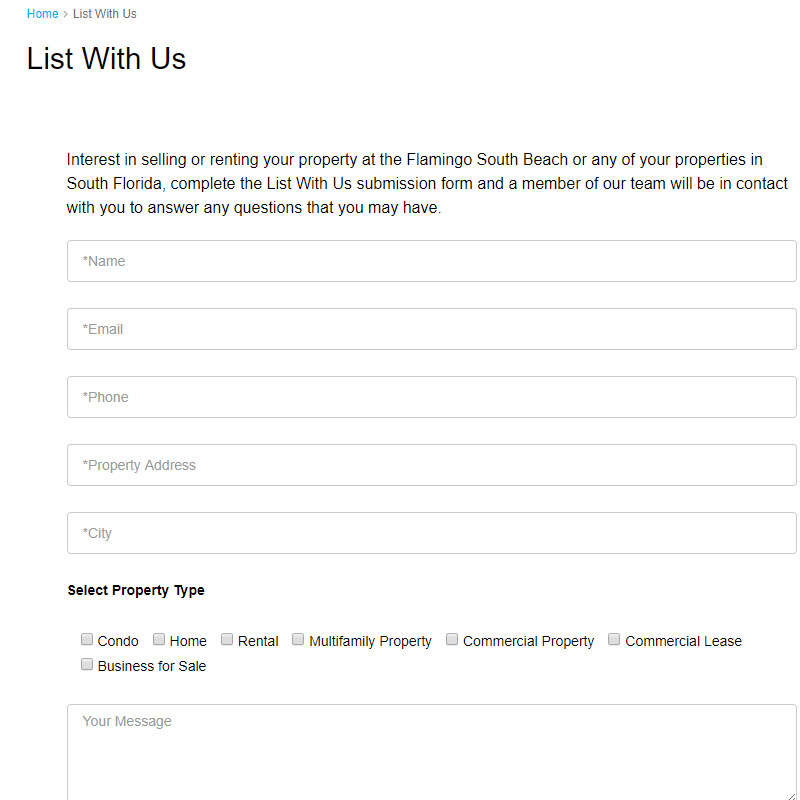This screenshot has height=800, width=800.
Task: Focus the Property Address field
Action: [x=431, y=465]
